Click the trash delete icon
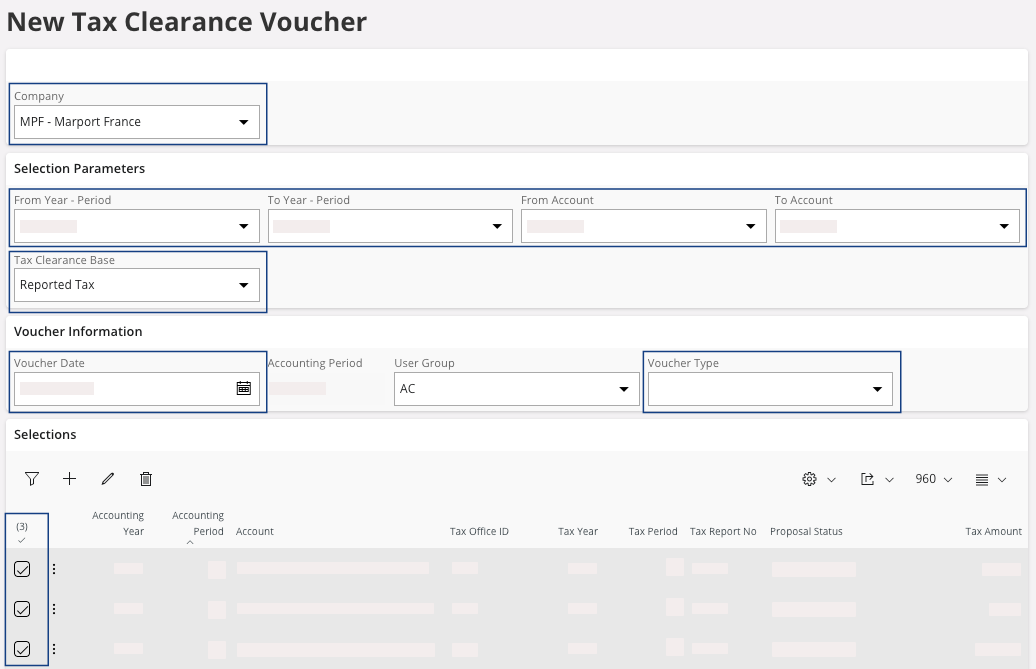Screen dimensions: 1036x669 click(x=146, y=479)
